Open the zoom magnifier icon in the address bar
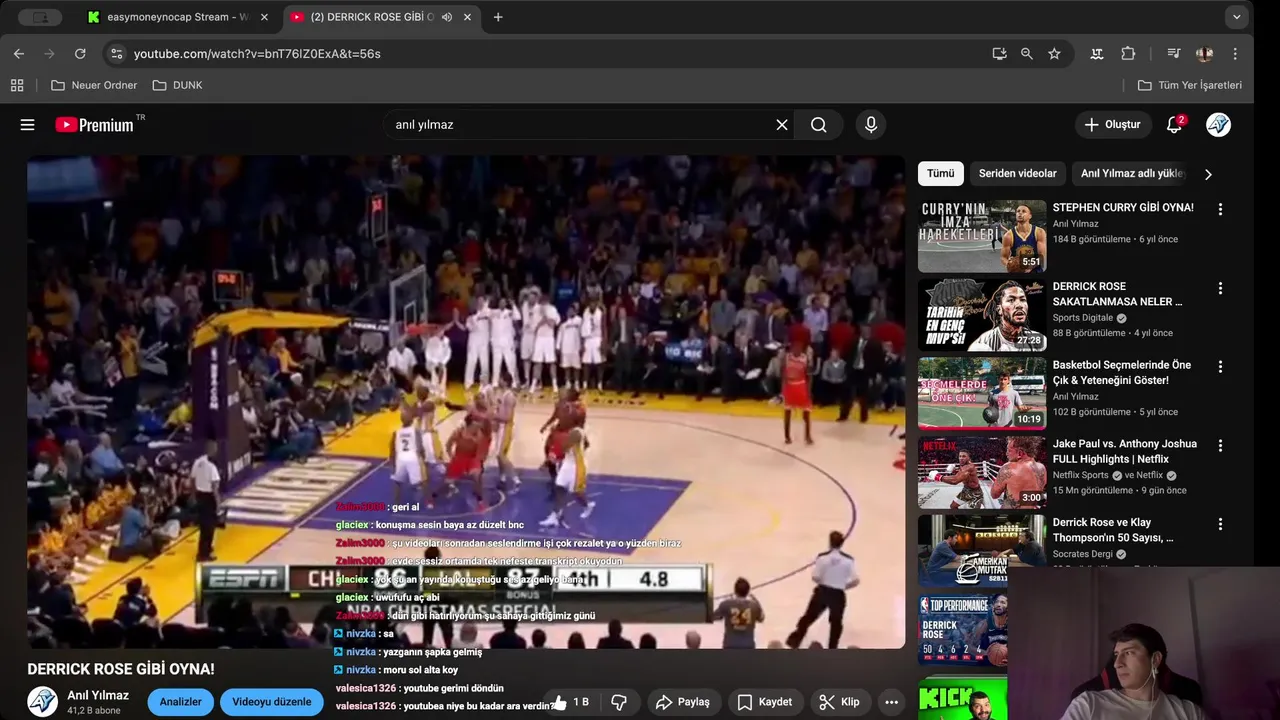Viewport: 1280px width, 720px height. (x=1027, y=54)
